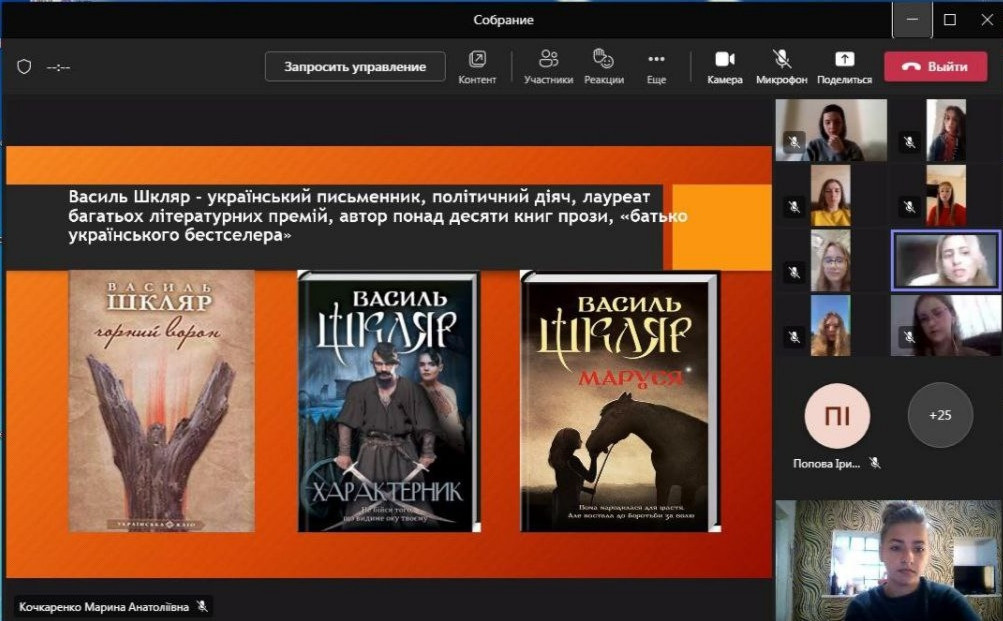Viewport: 1003px width, 621px height.
Task: Open the Реакции menu
Action: (603, 67)
